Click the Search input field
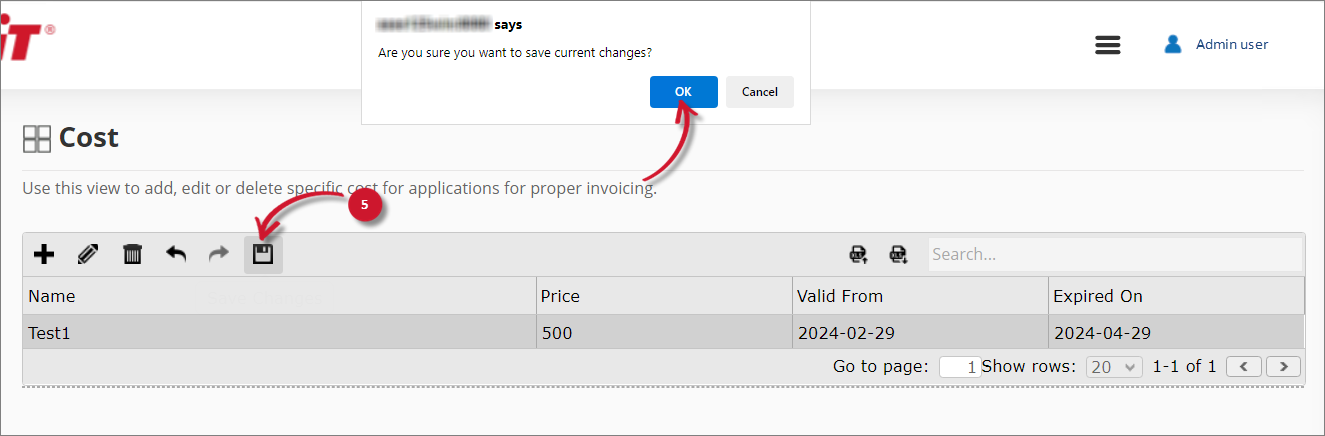 click(1114, 255)
